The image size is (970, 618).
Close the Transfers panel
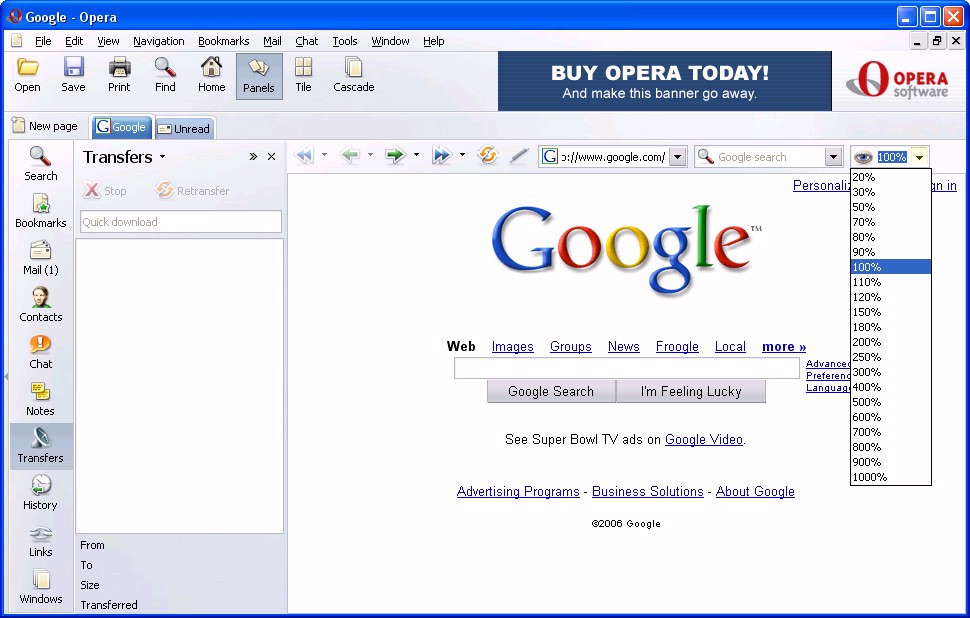coord(271,157)
